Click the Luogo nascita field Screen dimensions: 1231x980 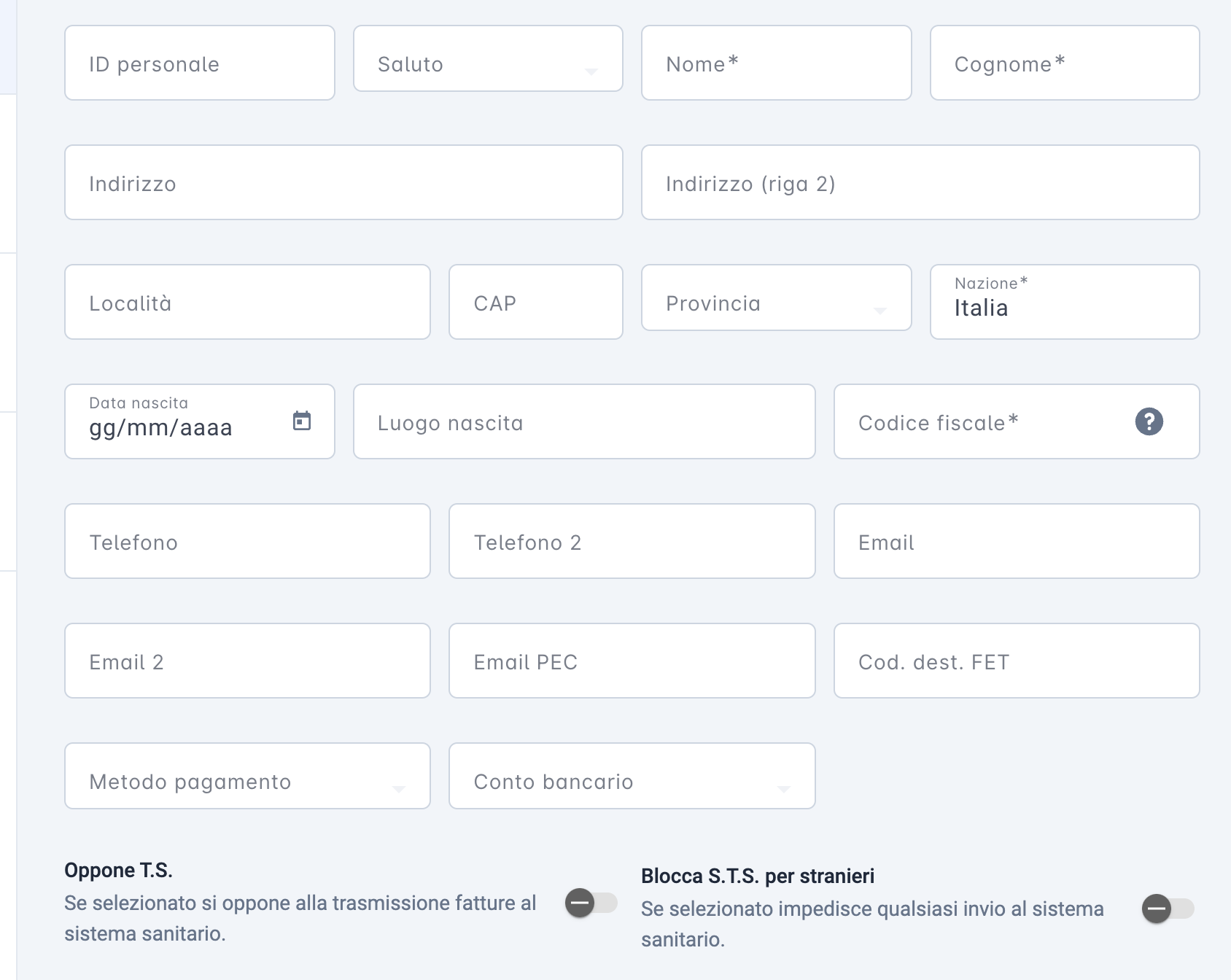point(584,421)
